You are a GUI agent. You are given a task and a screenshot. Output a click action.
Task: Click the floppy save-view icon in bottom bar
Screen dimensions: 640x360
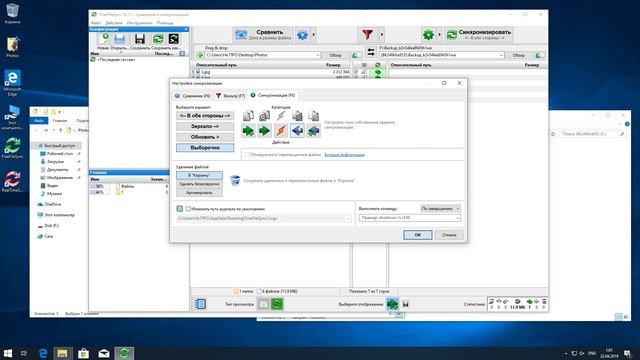[x=405, y=304]
